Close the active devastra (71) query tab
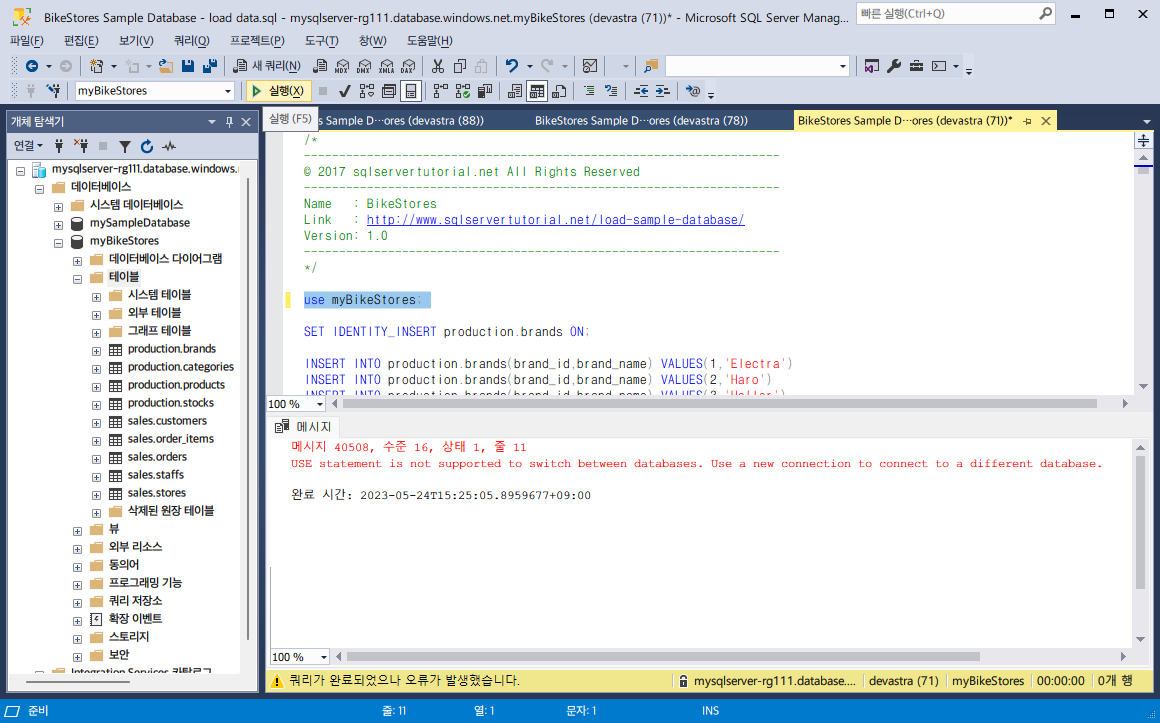 1046,121
